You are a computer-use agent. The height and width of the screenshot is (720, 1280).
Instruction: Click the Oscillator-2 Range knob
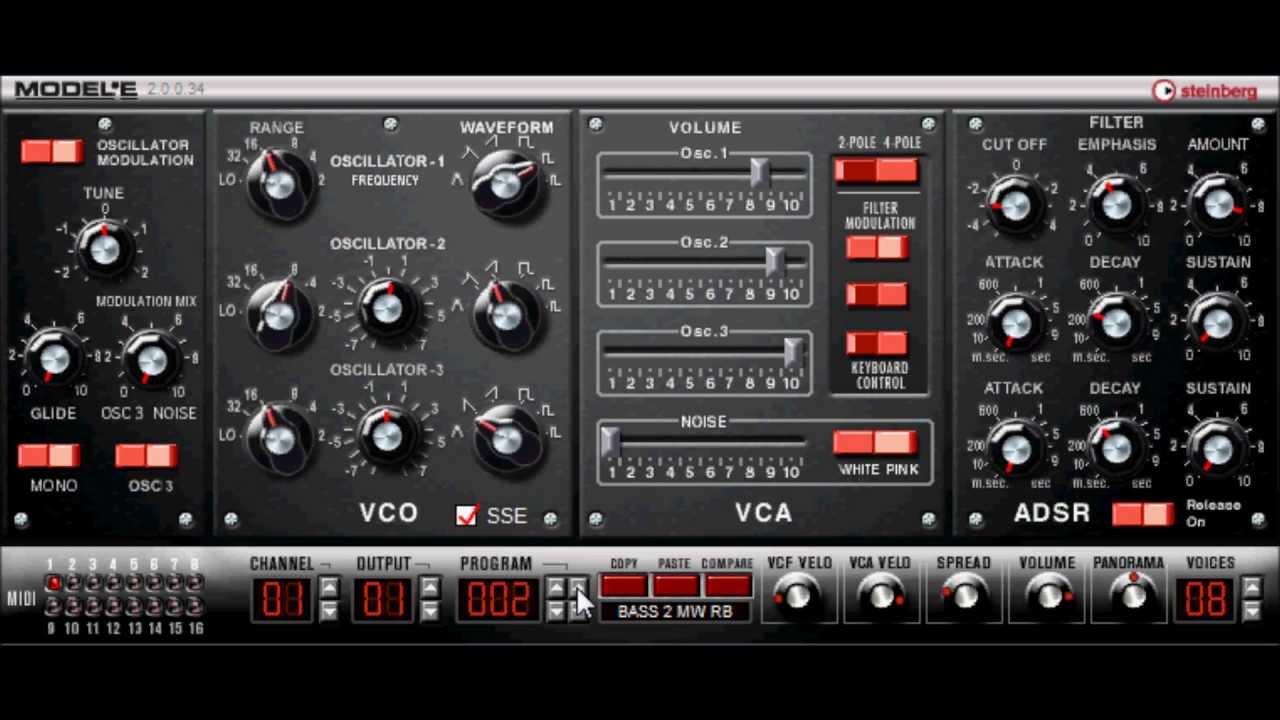(x=279, y=312)
